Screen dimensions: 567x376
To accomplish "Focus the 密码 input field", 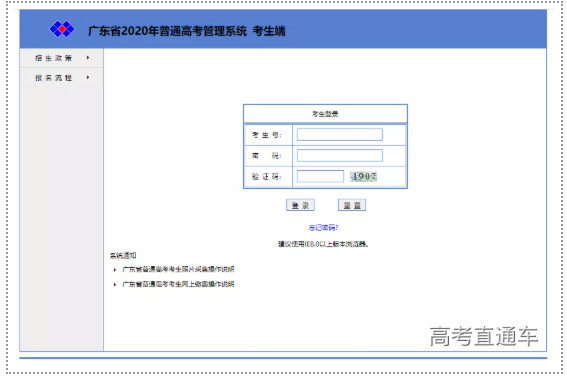I will point(340,155).
